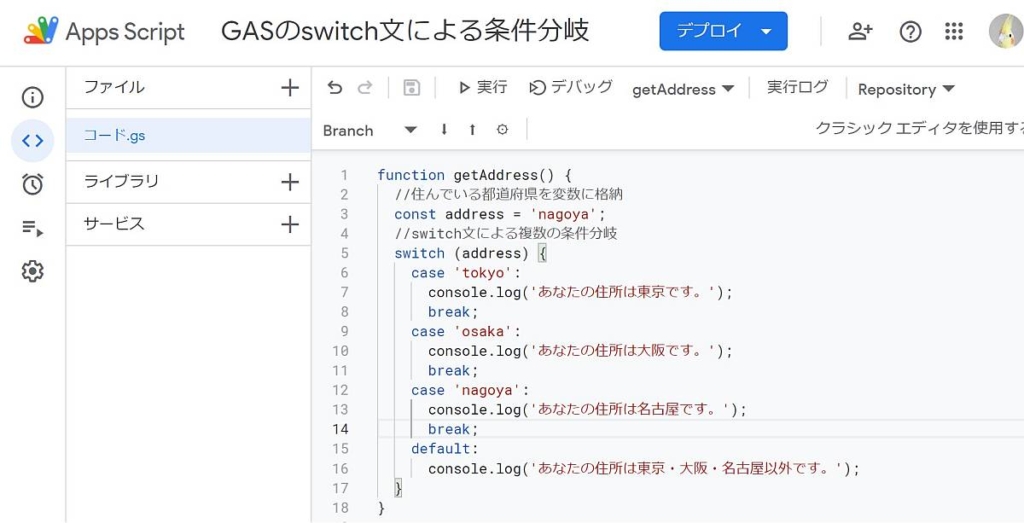The width and height of the screenshot is (1024, 523).
Task: Click the save project floppy icon
Action: (411, 88)
